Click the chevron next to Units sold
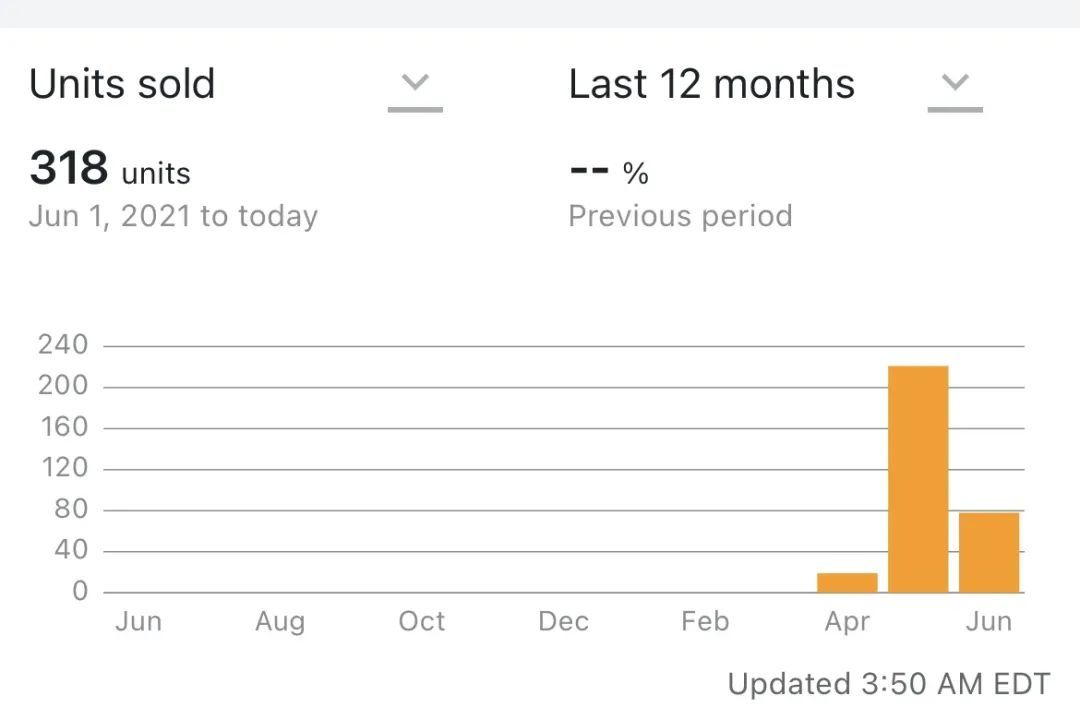Screen dimensions: 1080x720 click(415, 83)
